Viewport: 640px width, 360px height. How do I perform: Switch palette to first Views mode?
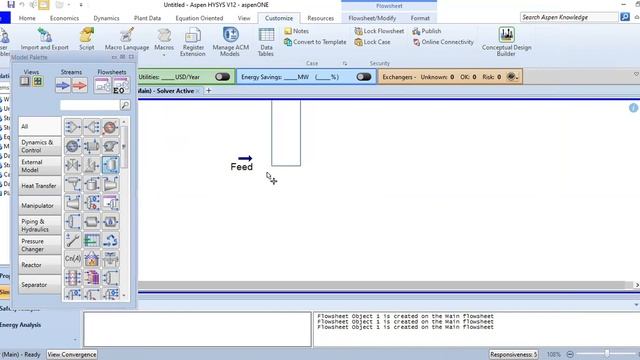[x=24, y=81]
